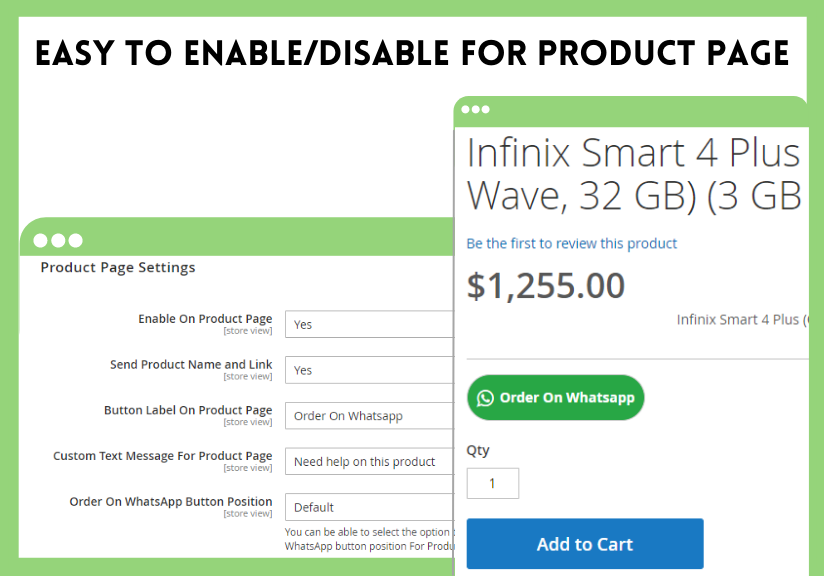Click the Button Label On Product Page field
The height and width of the screenshot is (576, 824).
369,416
